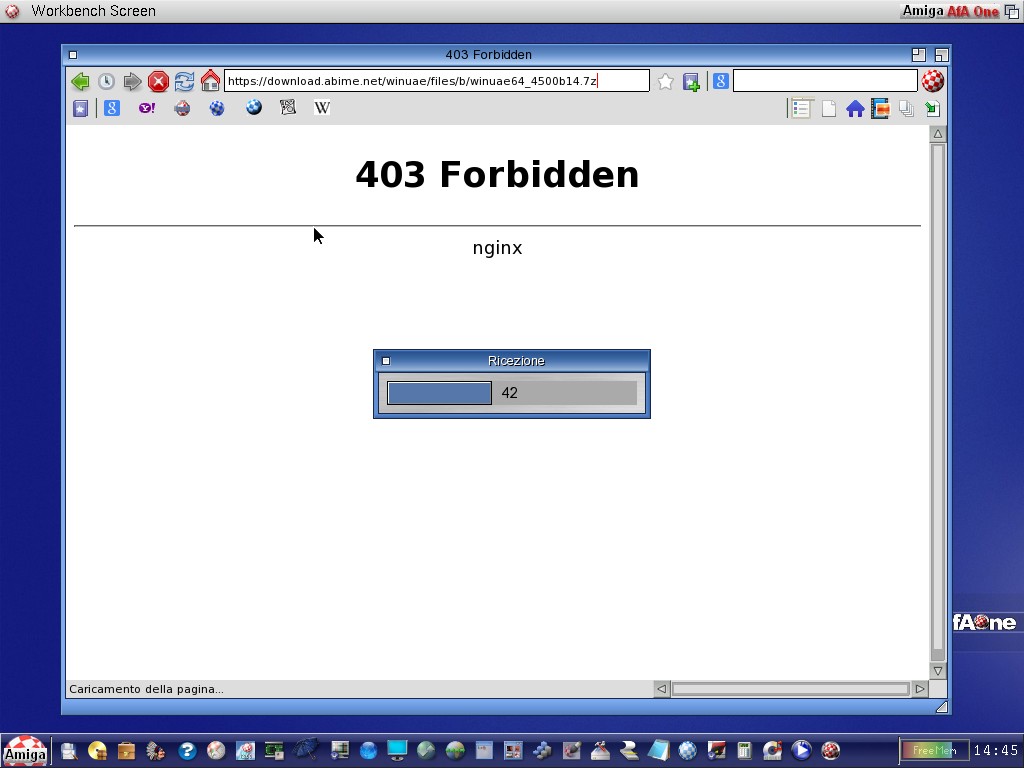
Task: Click the forward arrow button
Action: click(132, 82)
